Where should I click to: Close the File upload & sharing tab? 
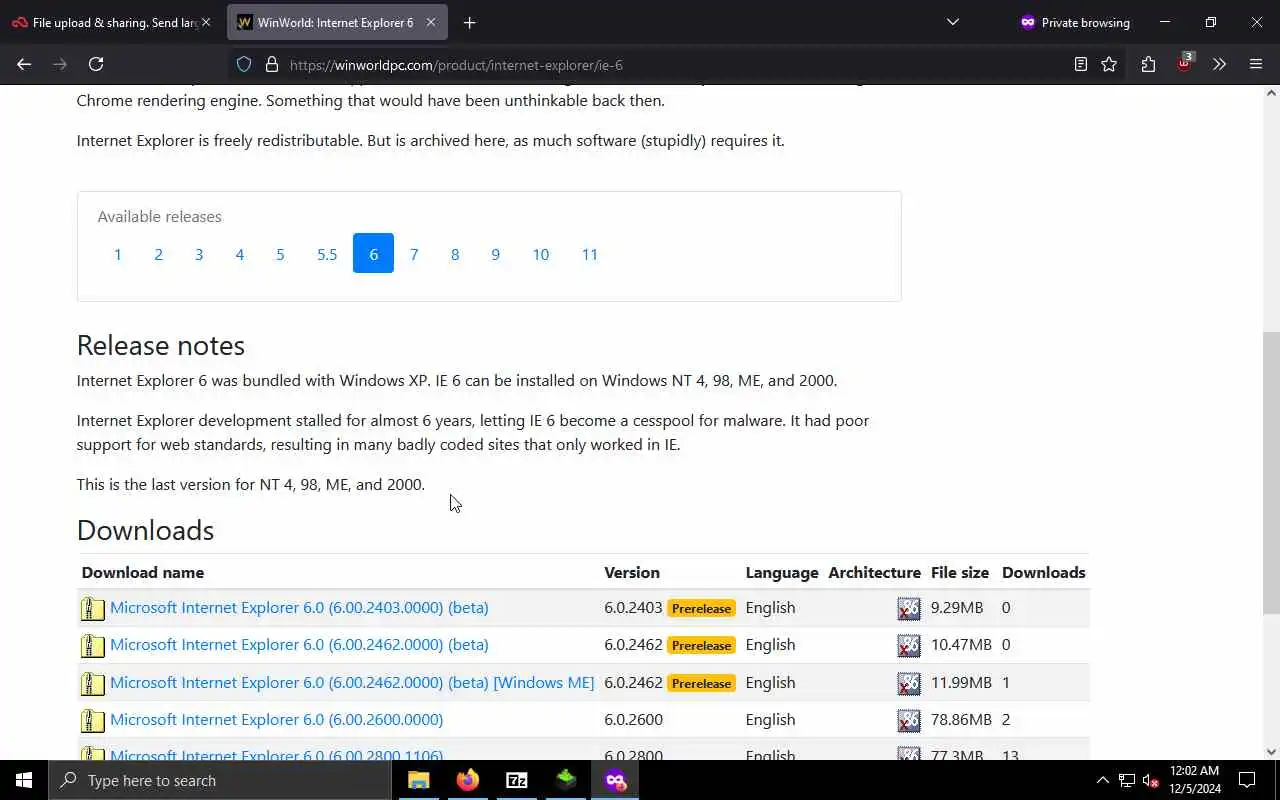(x=205, y=22)
